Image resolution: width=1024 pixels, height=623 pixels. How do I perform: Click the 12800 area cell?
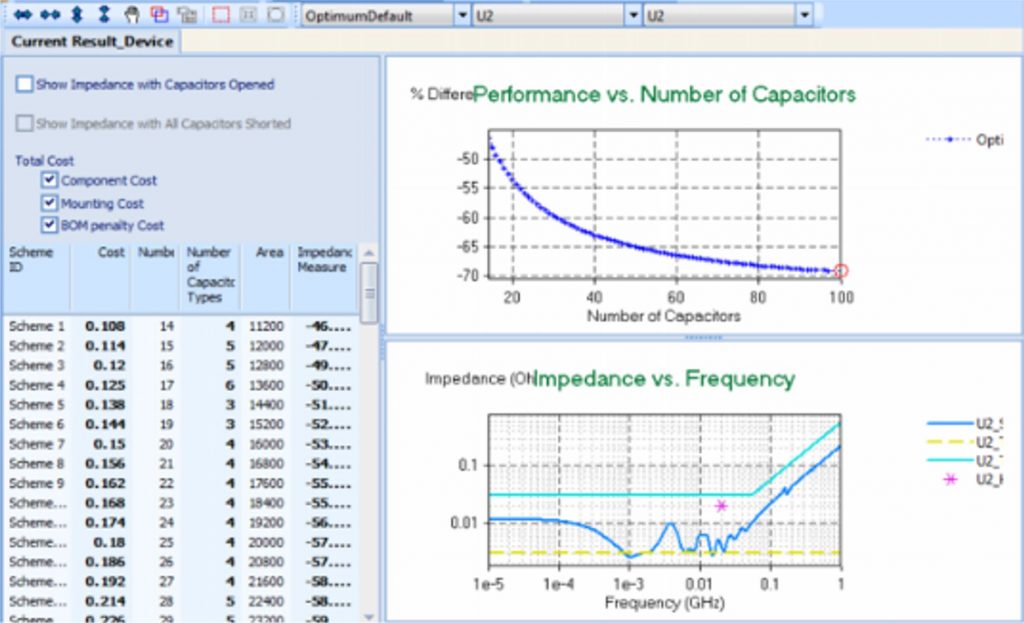point(266,365)
